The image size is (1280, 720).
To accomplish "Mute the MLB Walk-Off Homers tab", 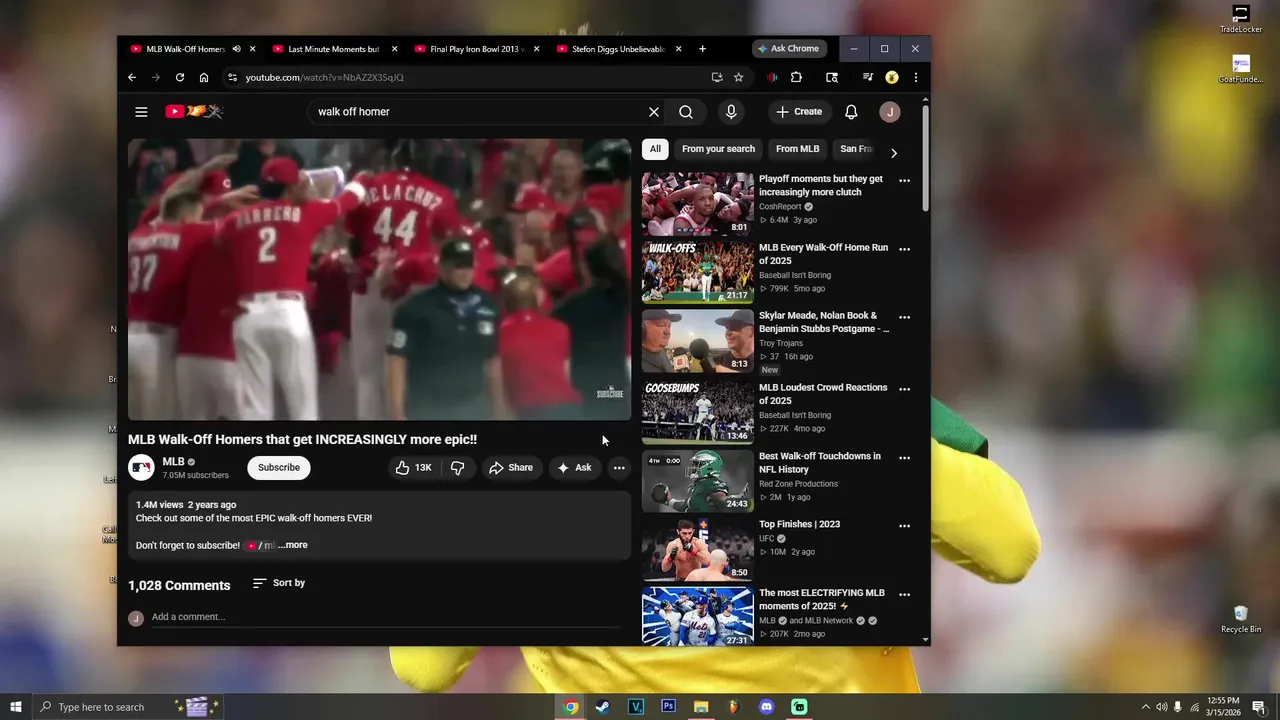I will point(237,49).
